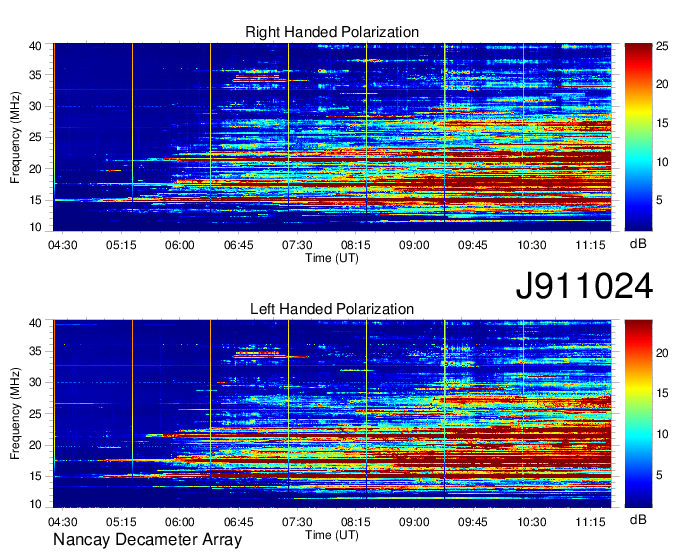Click 35 MHz frequency tick, Left Handed plot
The height and width of the screenshot is (552, 680).
[x=35, y=351]
